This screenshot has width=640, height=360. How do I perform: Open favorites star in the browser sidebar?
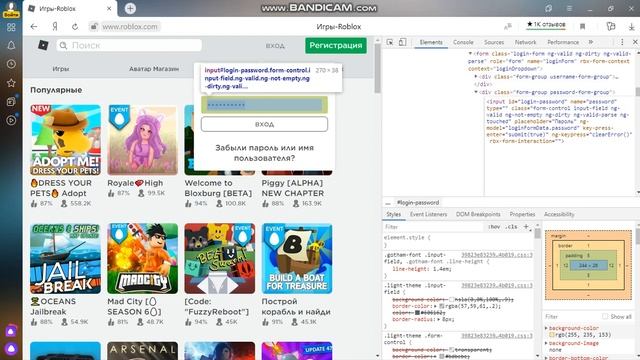(11, 83)
